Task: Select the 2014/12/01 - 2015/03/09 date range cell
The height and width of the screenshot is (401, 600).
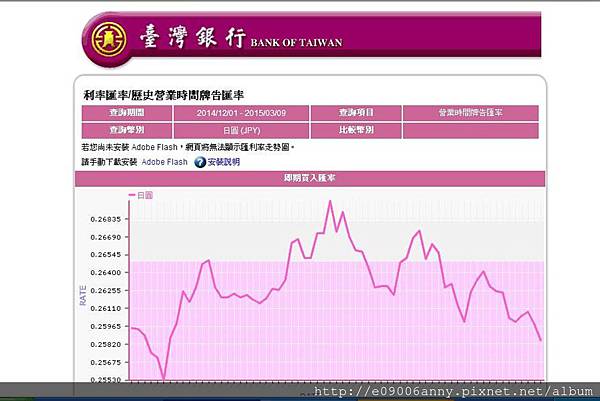Action: pos(241,113)
